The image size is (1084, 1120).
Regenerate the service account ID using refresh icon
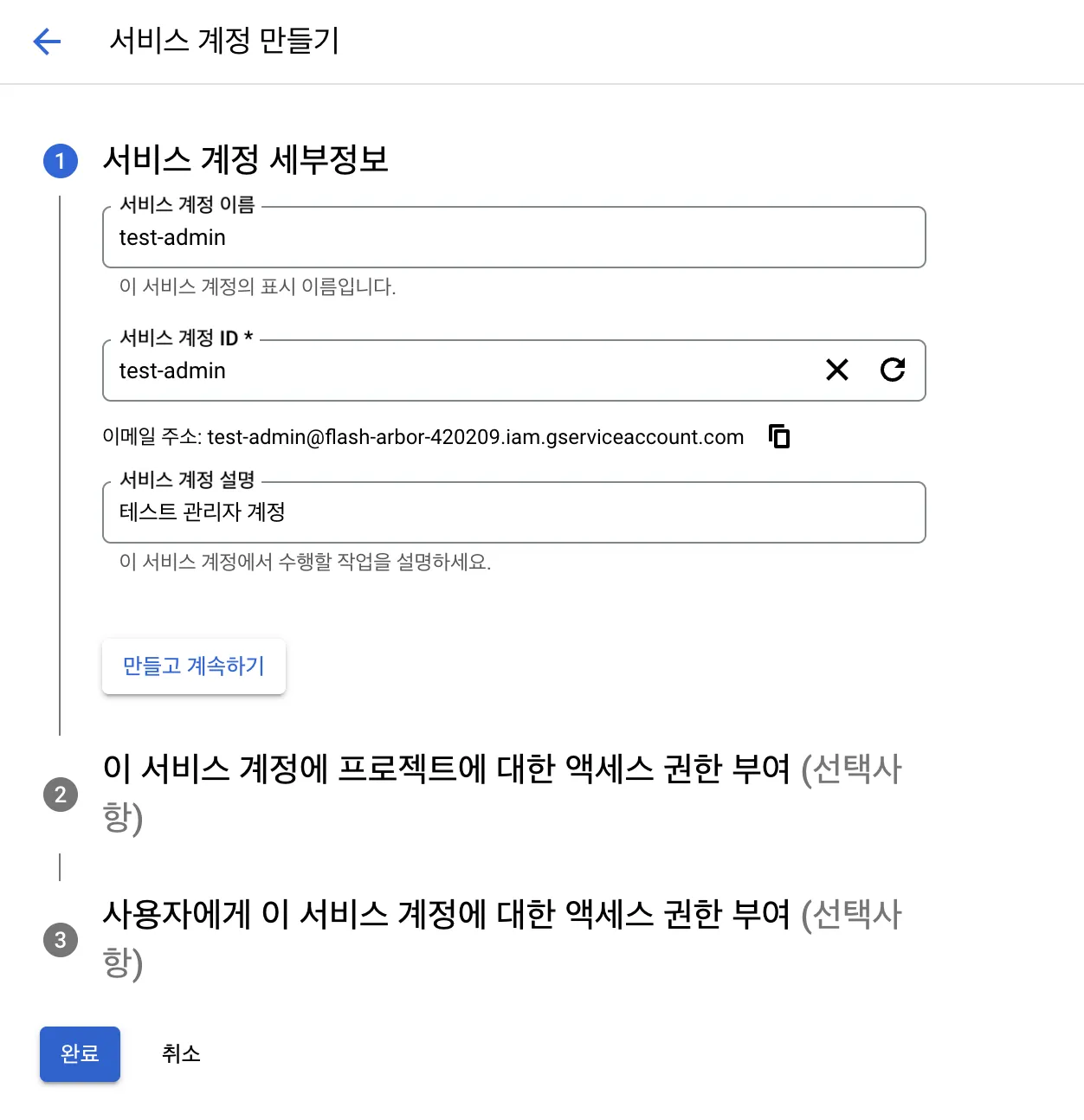pyautogui.click(x=894, y=370)
